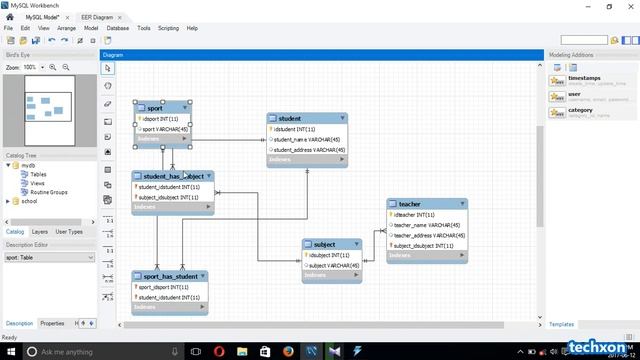Click the toolbar search field
The height and width of the screenshot is (360, 640).
tap(584, 40)
